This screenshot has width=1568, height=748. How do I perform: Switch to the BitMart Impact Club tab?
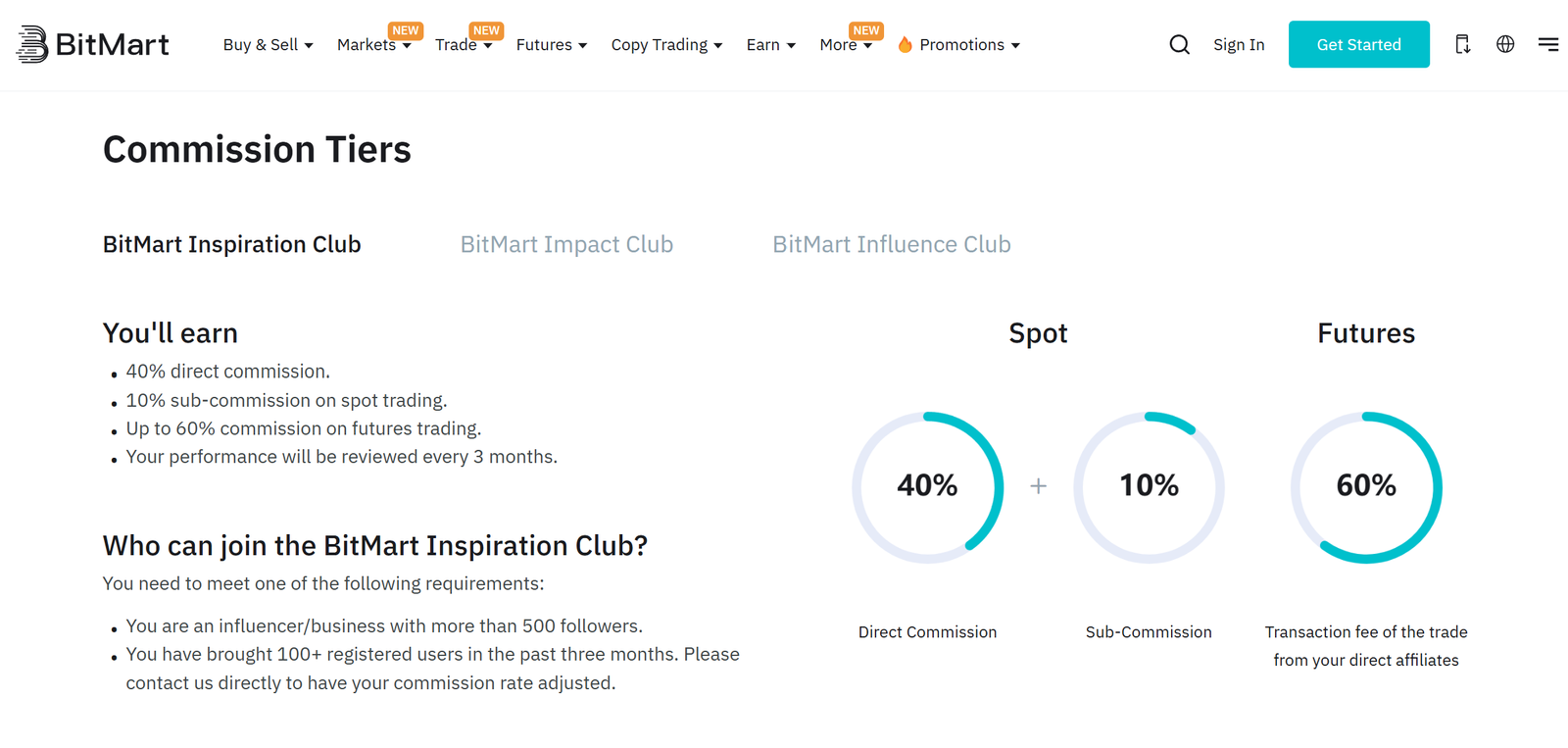point(566,244)
